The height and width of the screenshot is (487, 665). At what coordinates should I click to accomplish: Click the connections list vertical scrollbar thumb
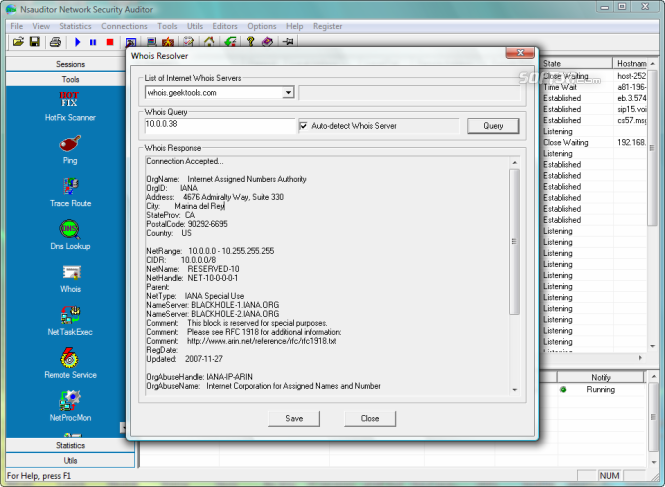tap(652, 148)
